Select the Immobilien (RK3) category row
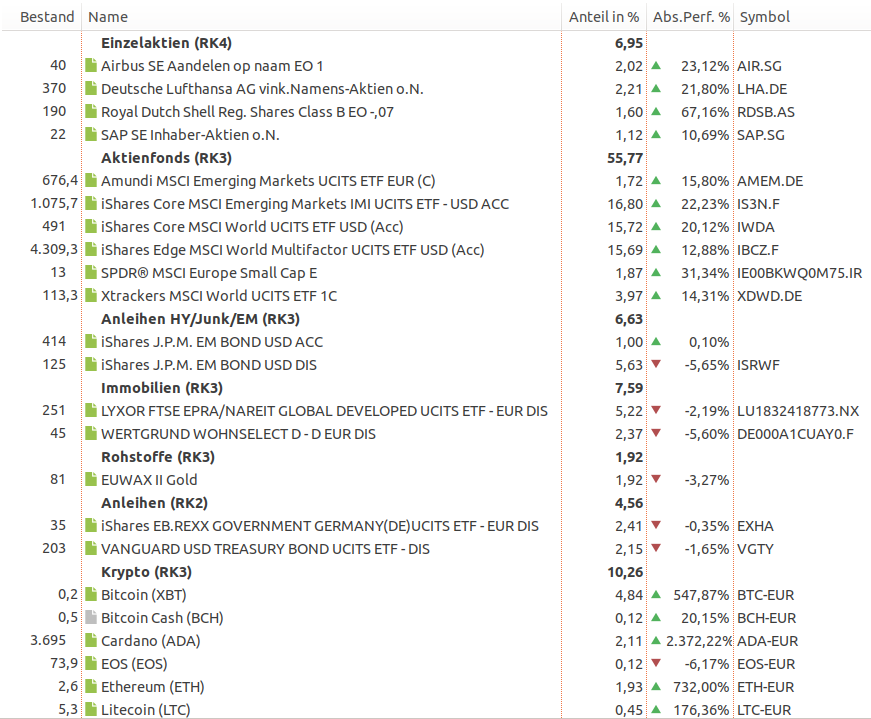Image resolution: width=871 pixels, height=719 pixels. [436, 388]
